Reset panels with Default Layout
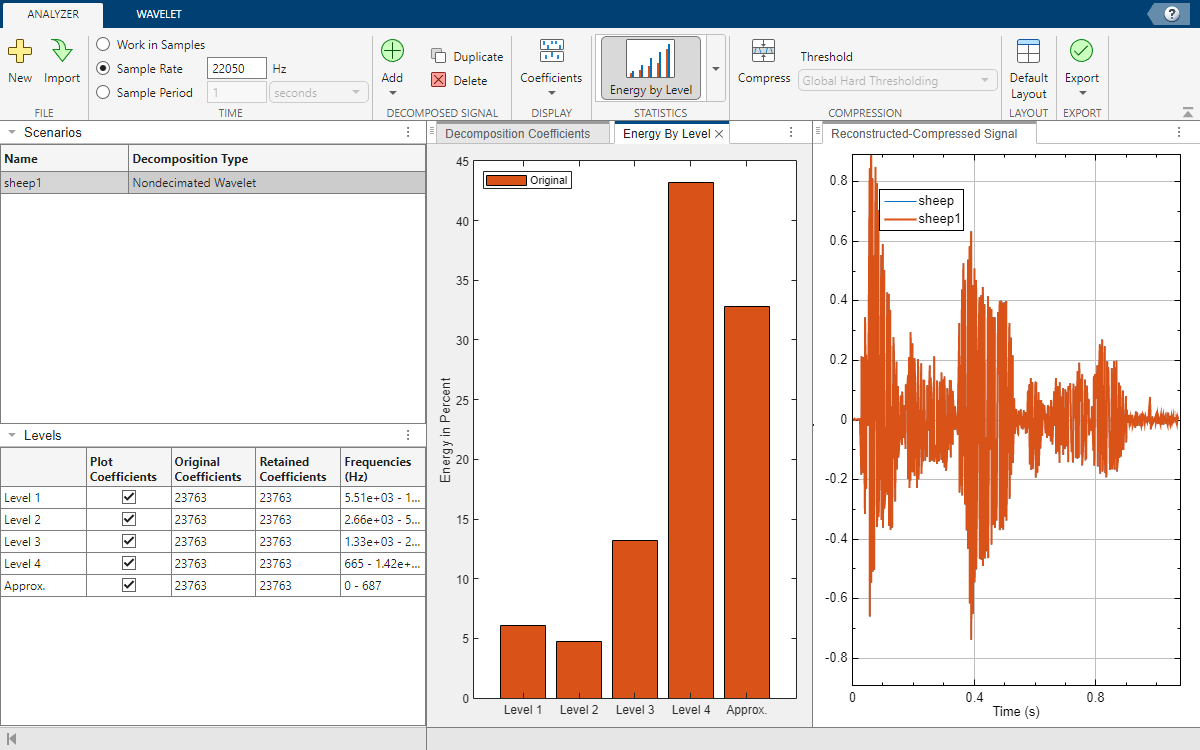Viewport: 1200px width, 750px height. tap(1028, 68)
